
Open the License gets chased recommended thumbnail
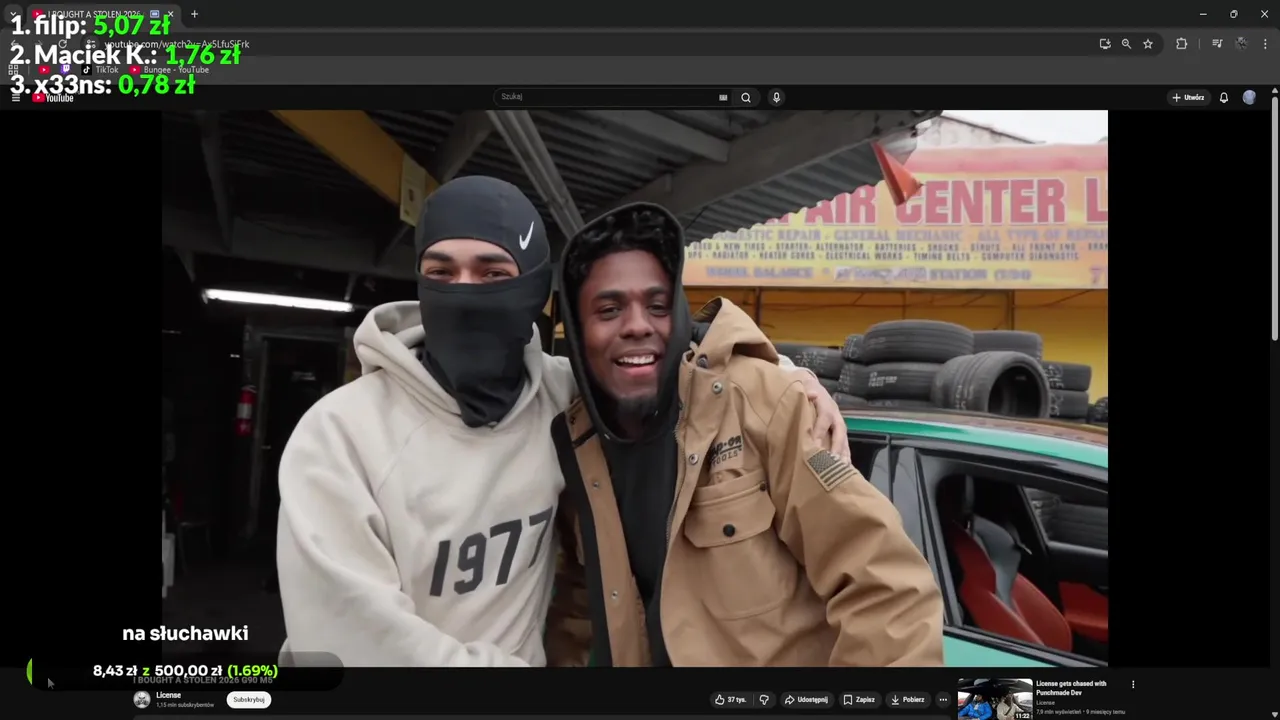tap(995, 698)
